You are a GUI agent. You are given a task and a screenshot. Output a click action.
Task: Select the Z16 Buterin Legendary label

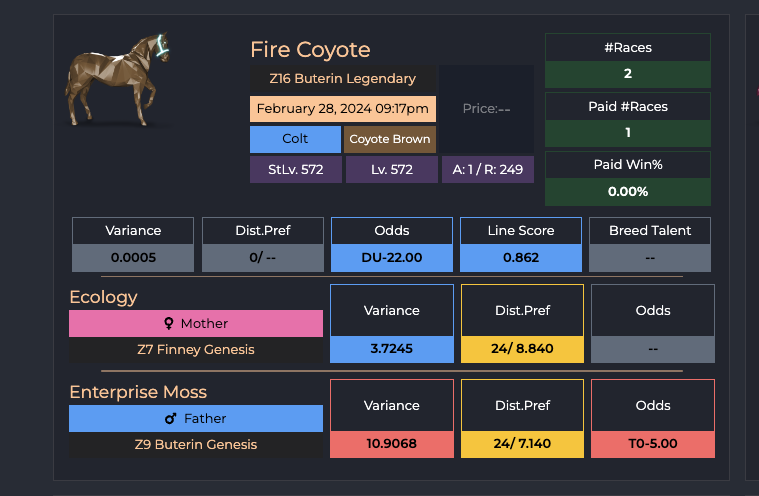[343, 79]
